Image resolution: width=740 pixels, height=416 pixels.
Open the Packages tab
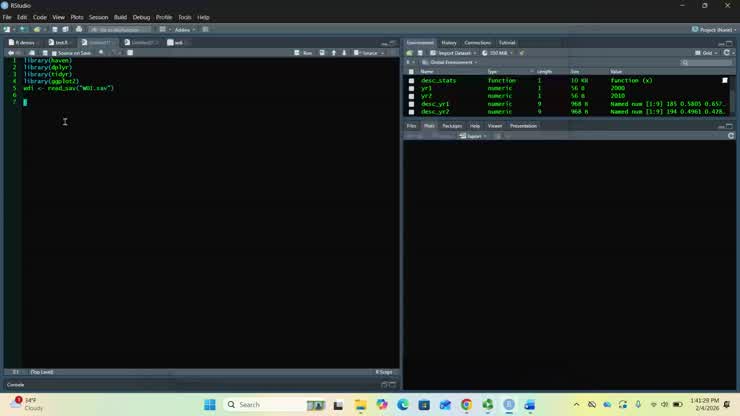pos(452,126)
